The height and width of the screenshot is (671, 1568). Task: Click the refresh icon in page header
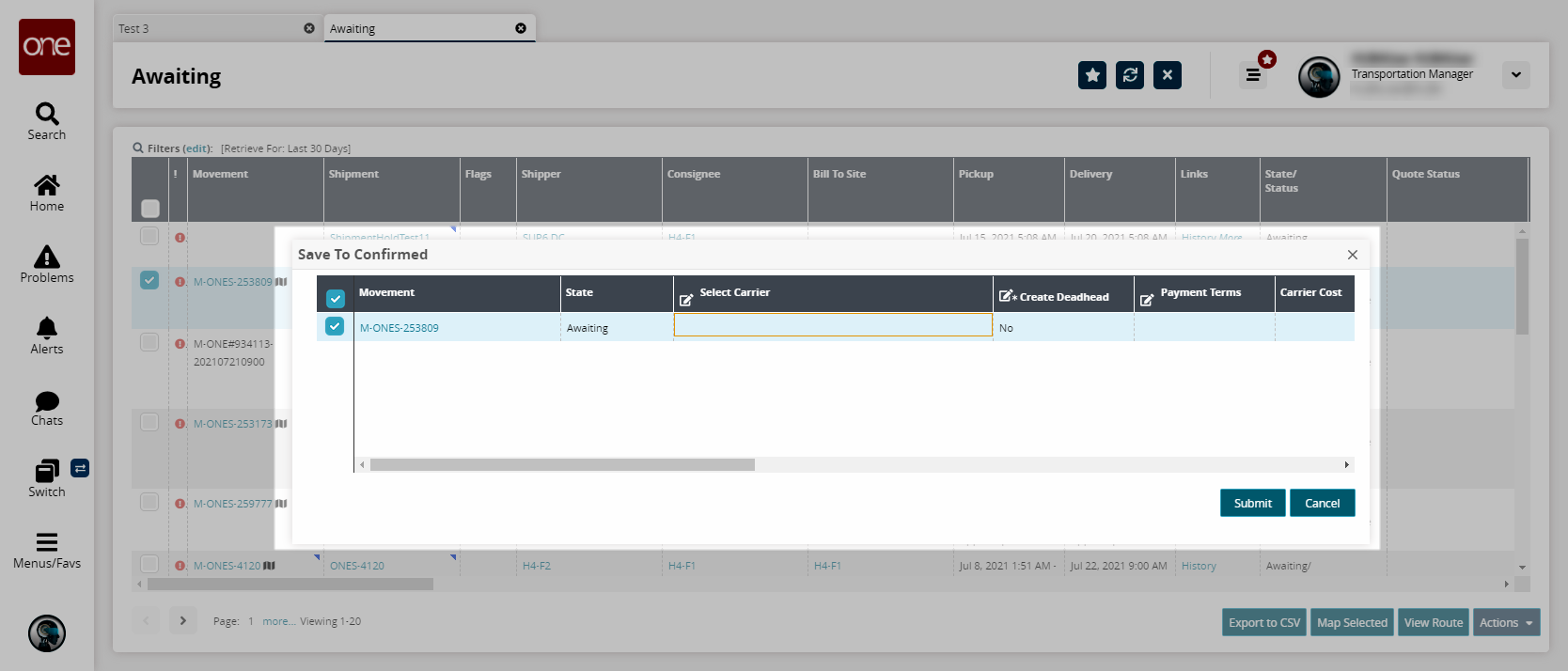tap(1130, 75)
